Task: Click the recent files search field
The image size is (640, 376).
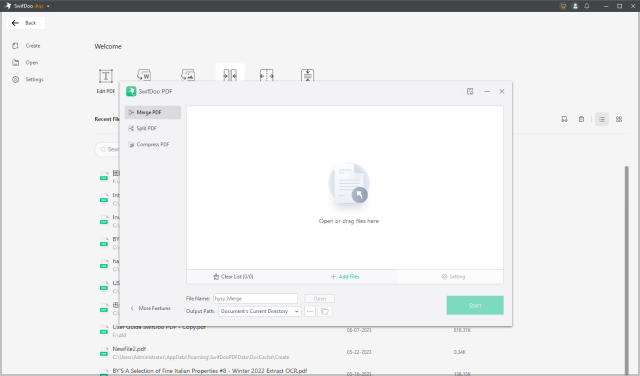Action: point(107,149)
